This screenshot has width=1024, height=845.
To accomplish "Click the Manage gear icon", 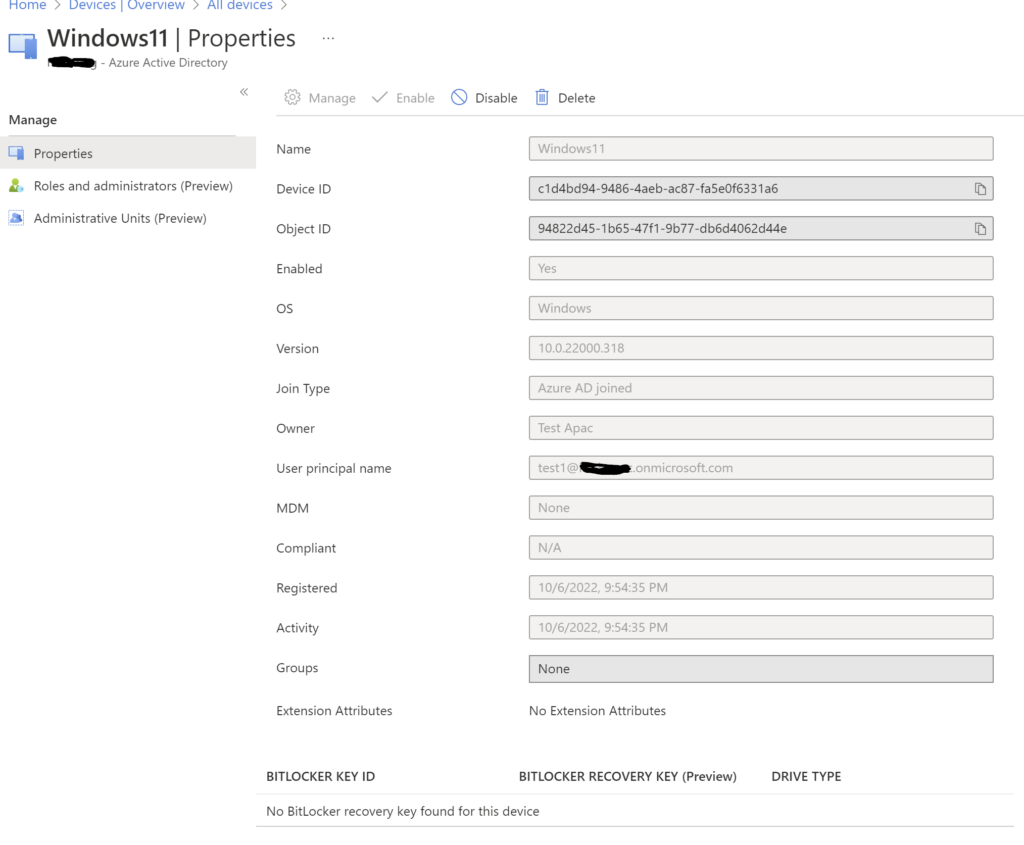I will (x=292, y=98).
